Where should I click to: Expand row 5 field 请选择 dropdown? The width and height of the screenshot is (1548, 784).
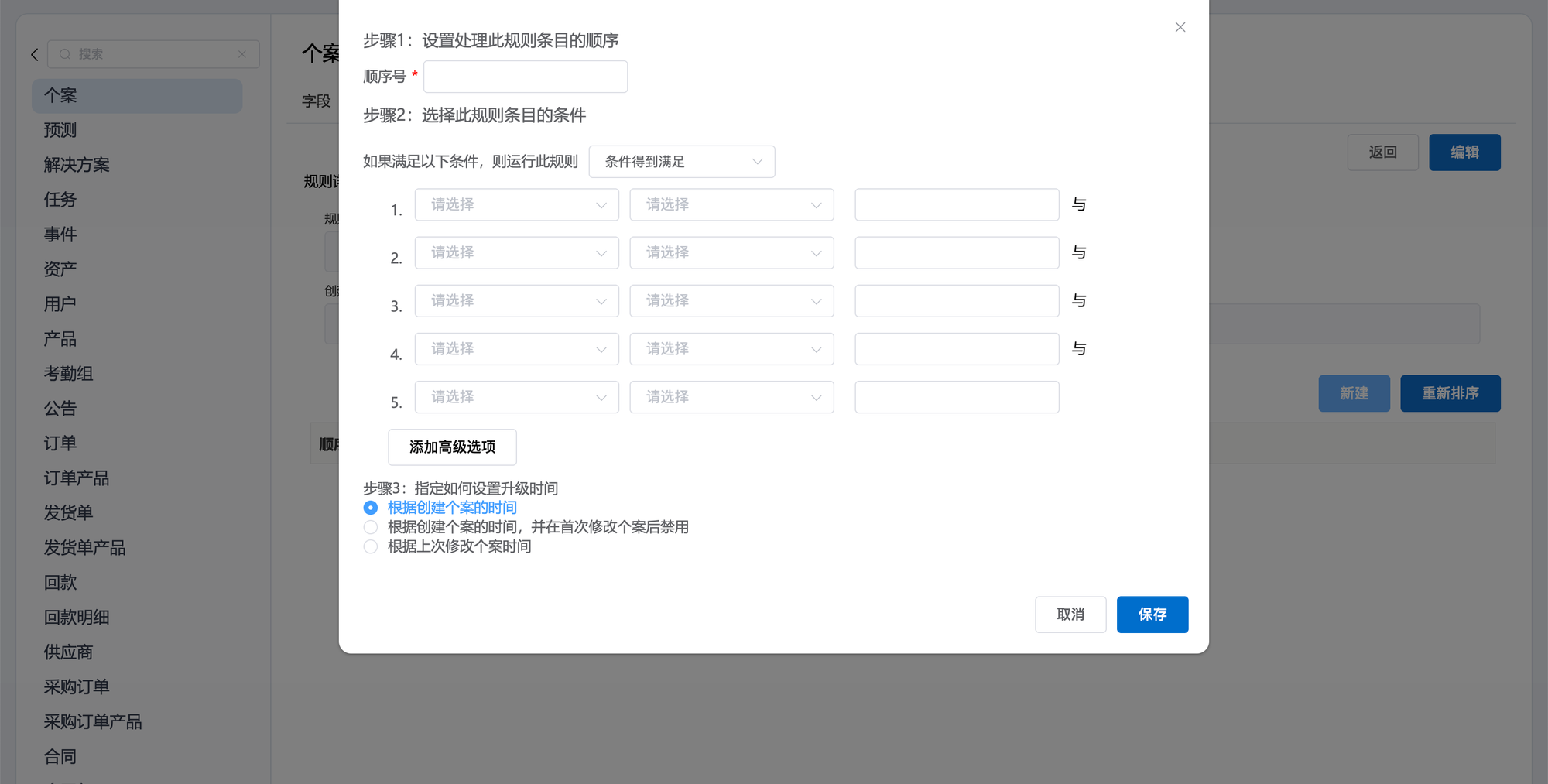point(516,397)
